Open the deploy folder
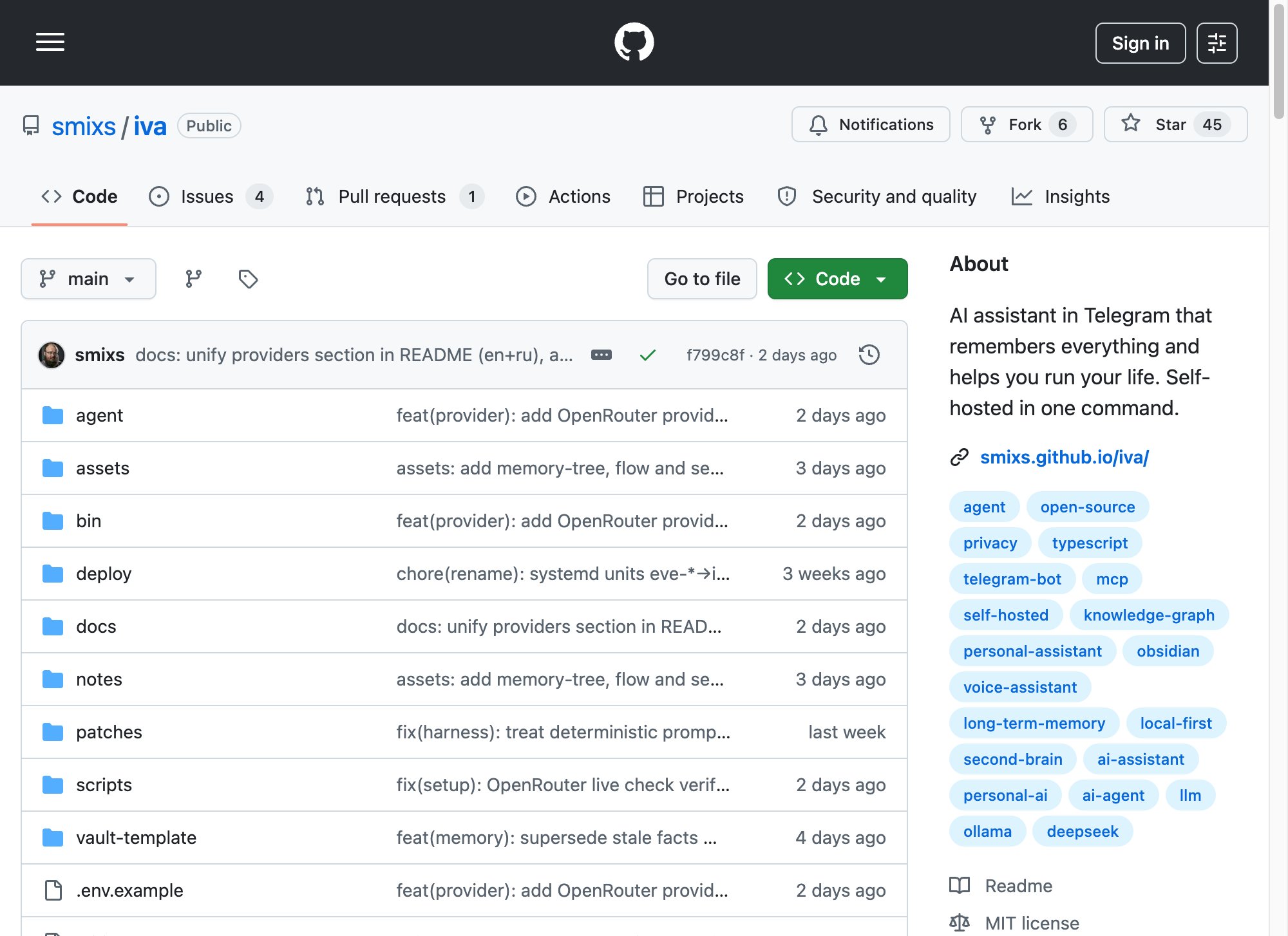 (x=104, y=574)
